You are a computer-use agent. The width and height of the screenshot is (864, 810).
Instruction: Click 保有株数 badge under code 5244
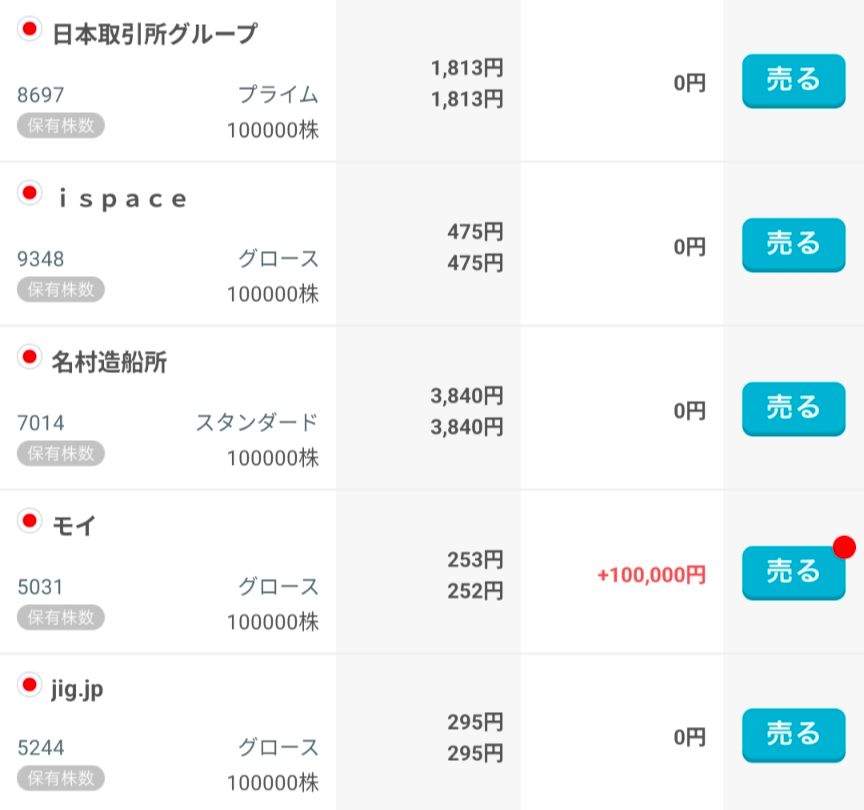(x=61, y=777)
